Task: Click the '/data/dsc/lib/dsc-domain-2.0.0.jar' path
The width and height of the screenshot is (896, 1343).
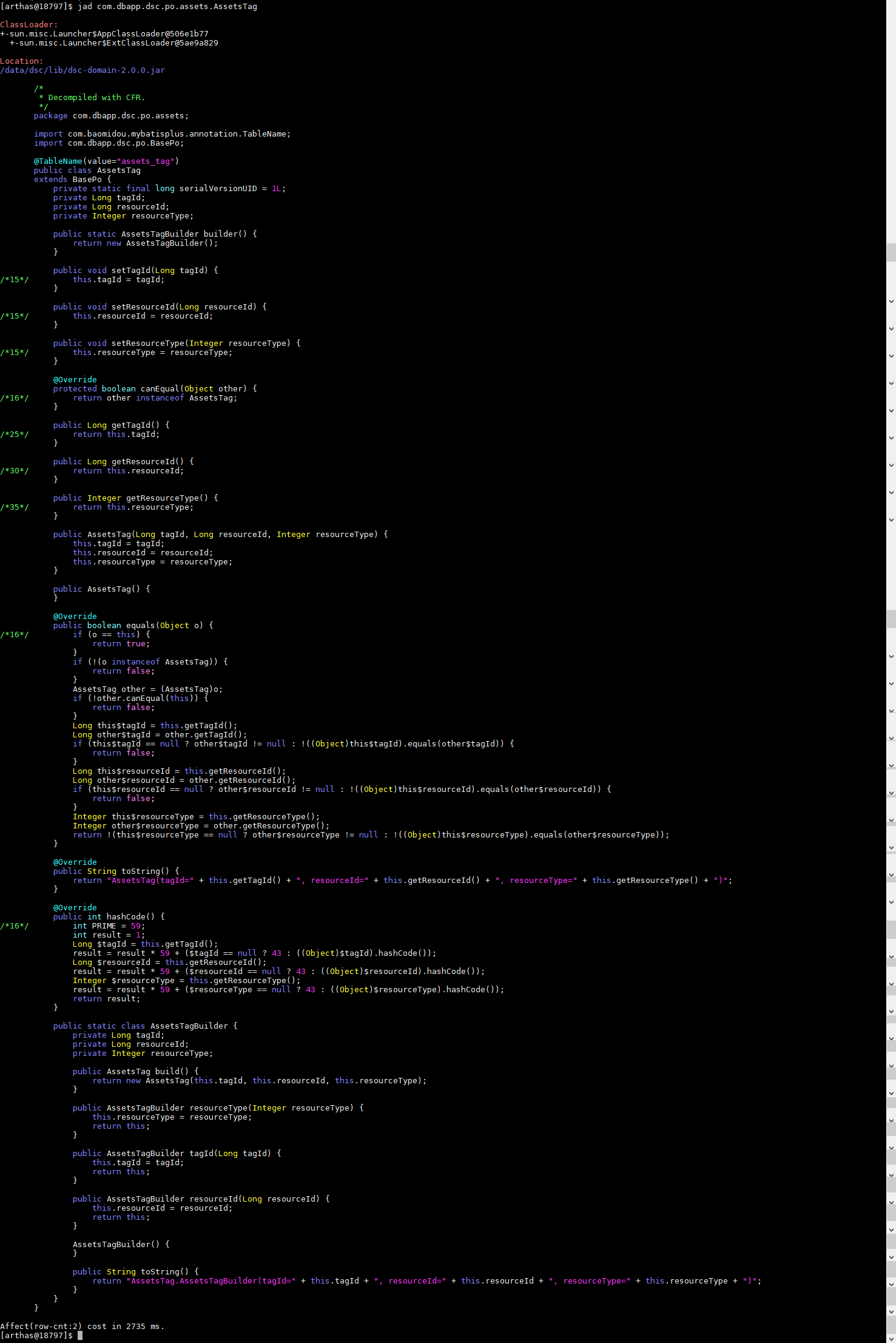Action: point(83,70)
